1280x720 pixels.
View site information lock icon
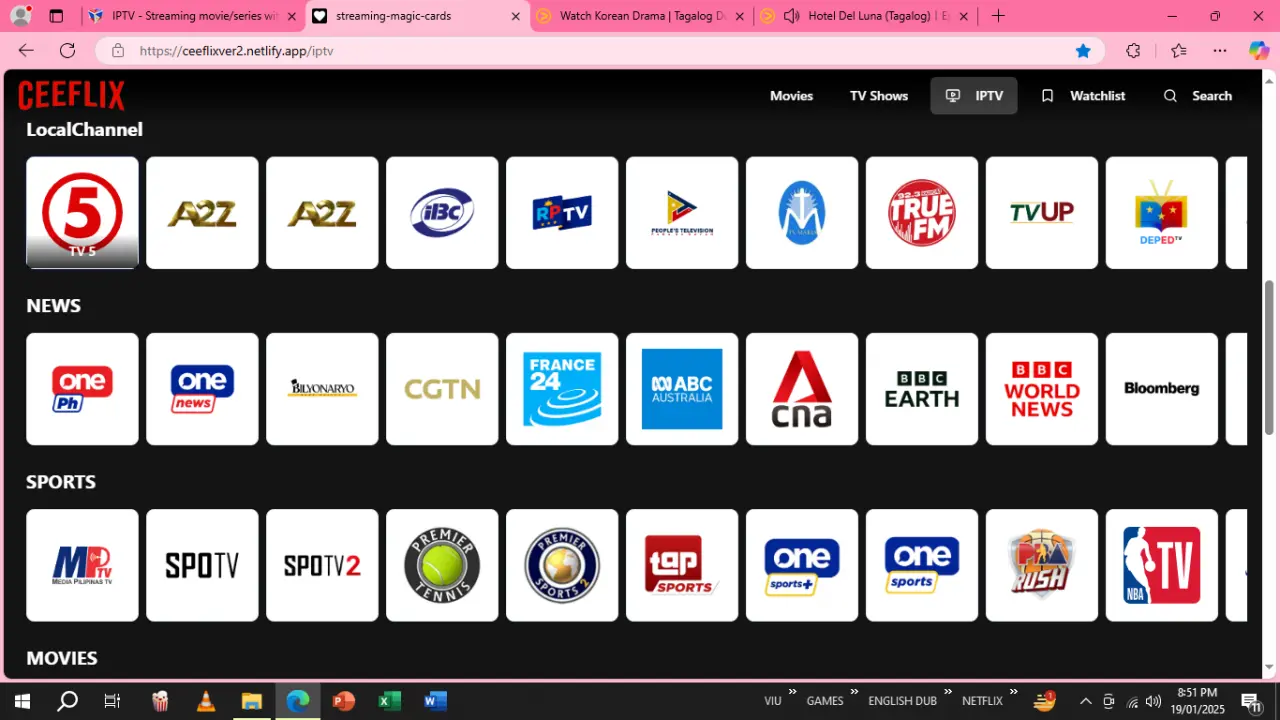point(118,51)
